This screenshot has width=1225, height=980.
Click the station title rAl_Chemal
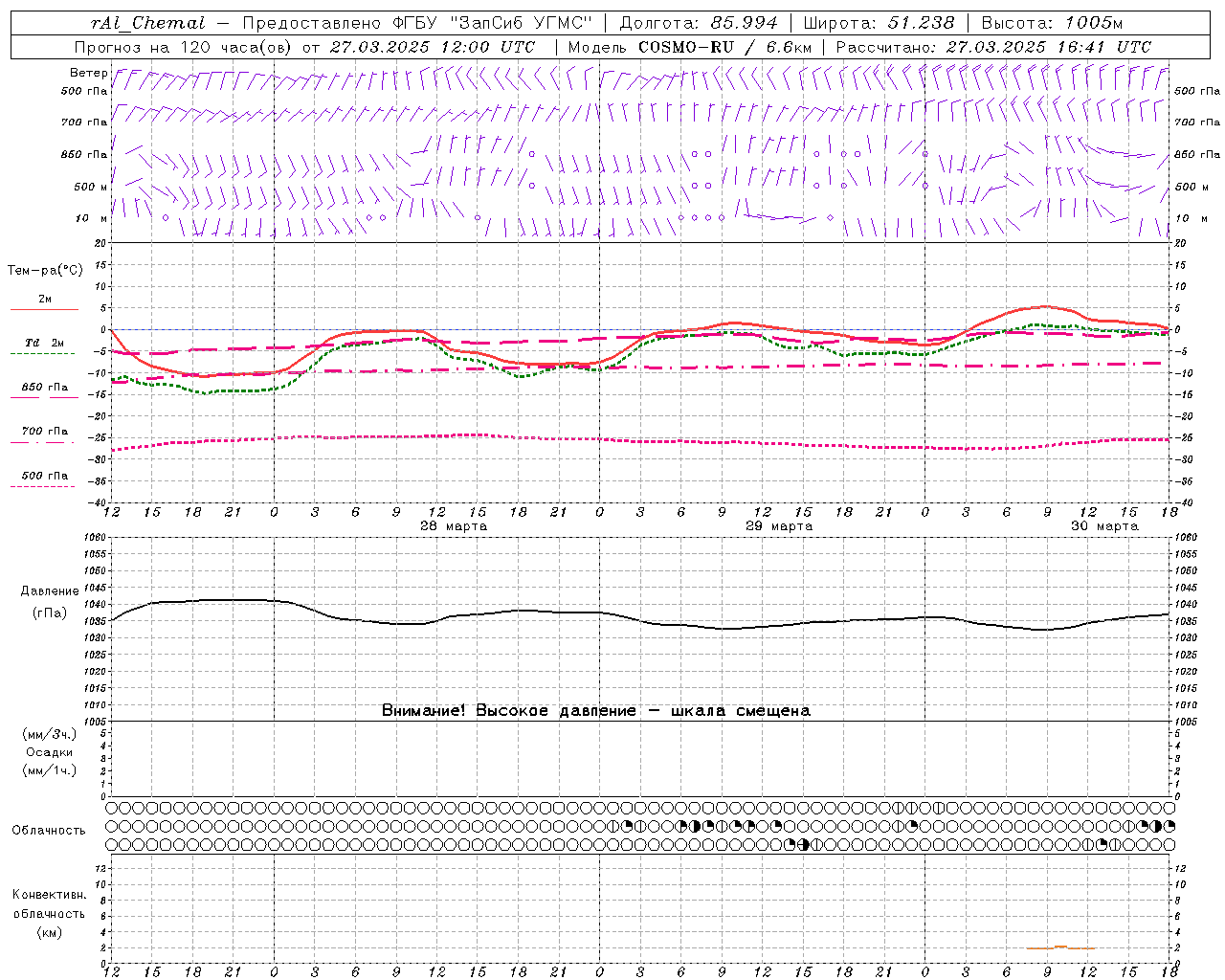pos(148,23)
